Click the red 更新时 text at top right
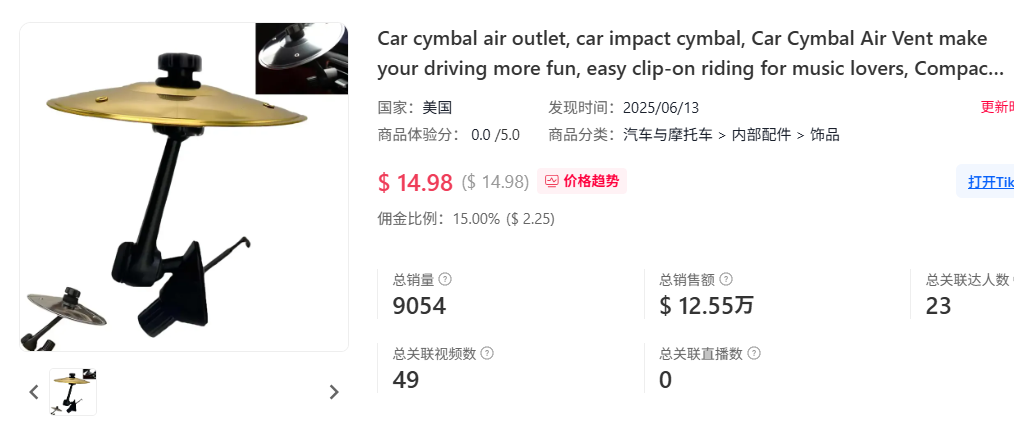1014x441 pixels. tap(997, 107)
